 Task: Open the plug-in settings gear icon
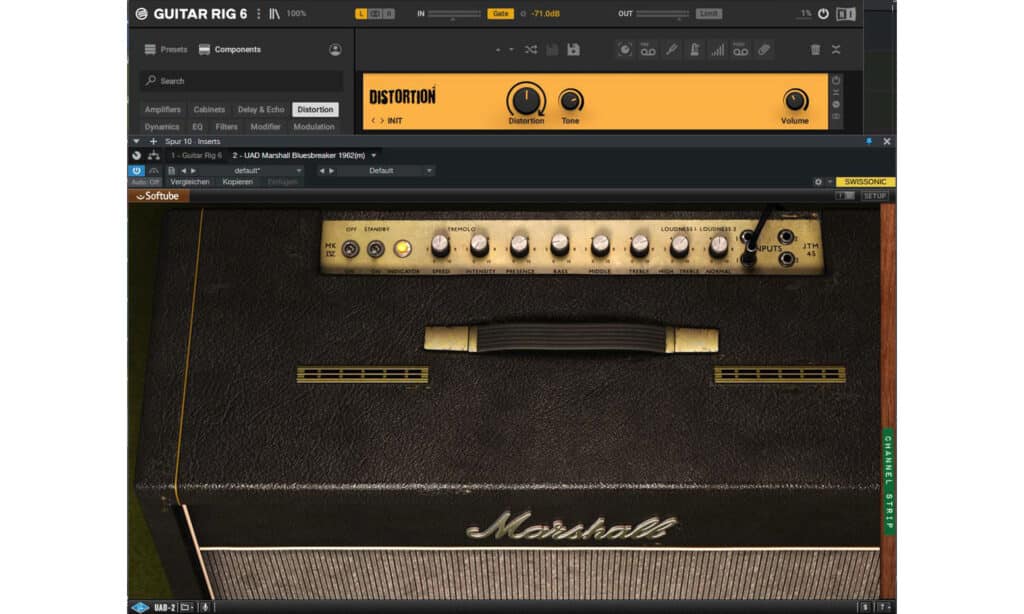(x=818, y=182)
